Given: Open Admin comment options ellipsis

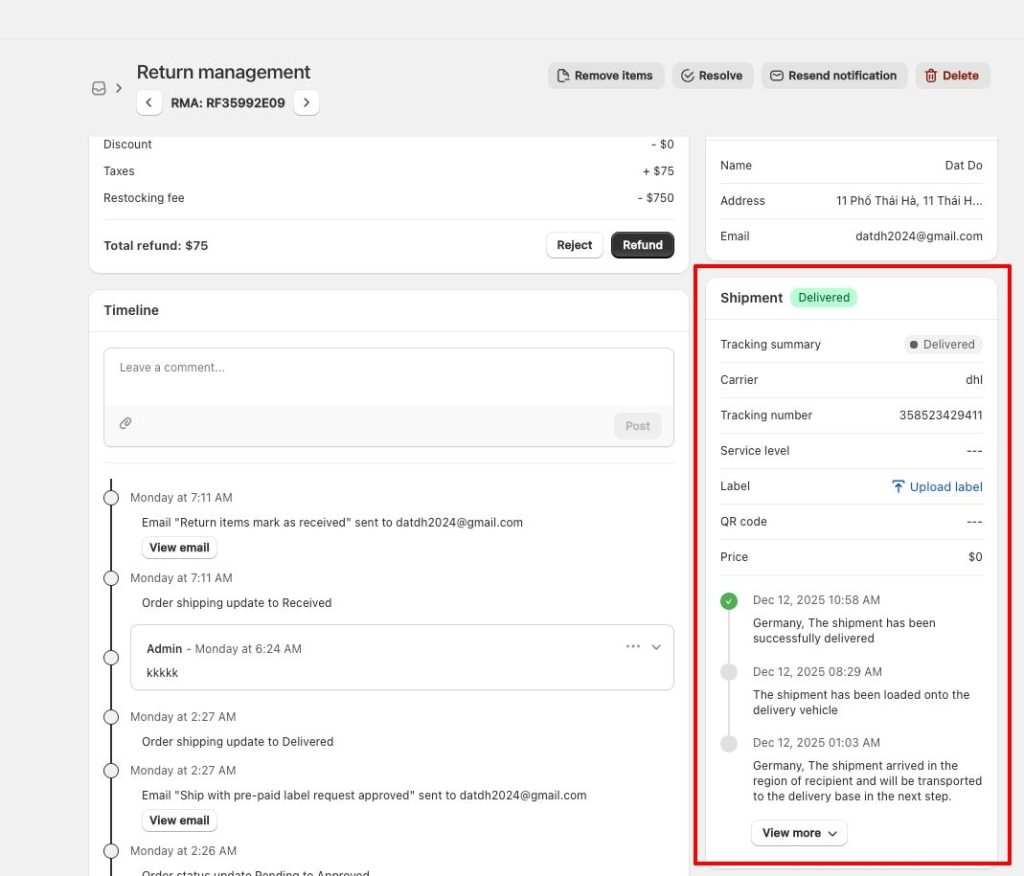Looking at the screenshot, I should [x=633, y=647].
